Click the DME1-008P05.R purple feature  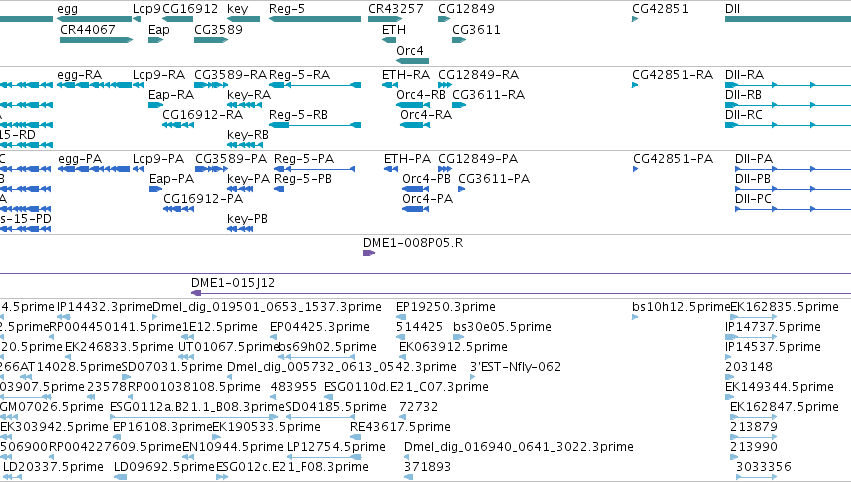369,253
